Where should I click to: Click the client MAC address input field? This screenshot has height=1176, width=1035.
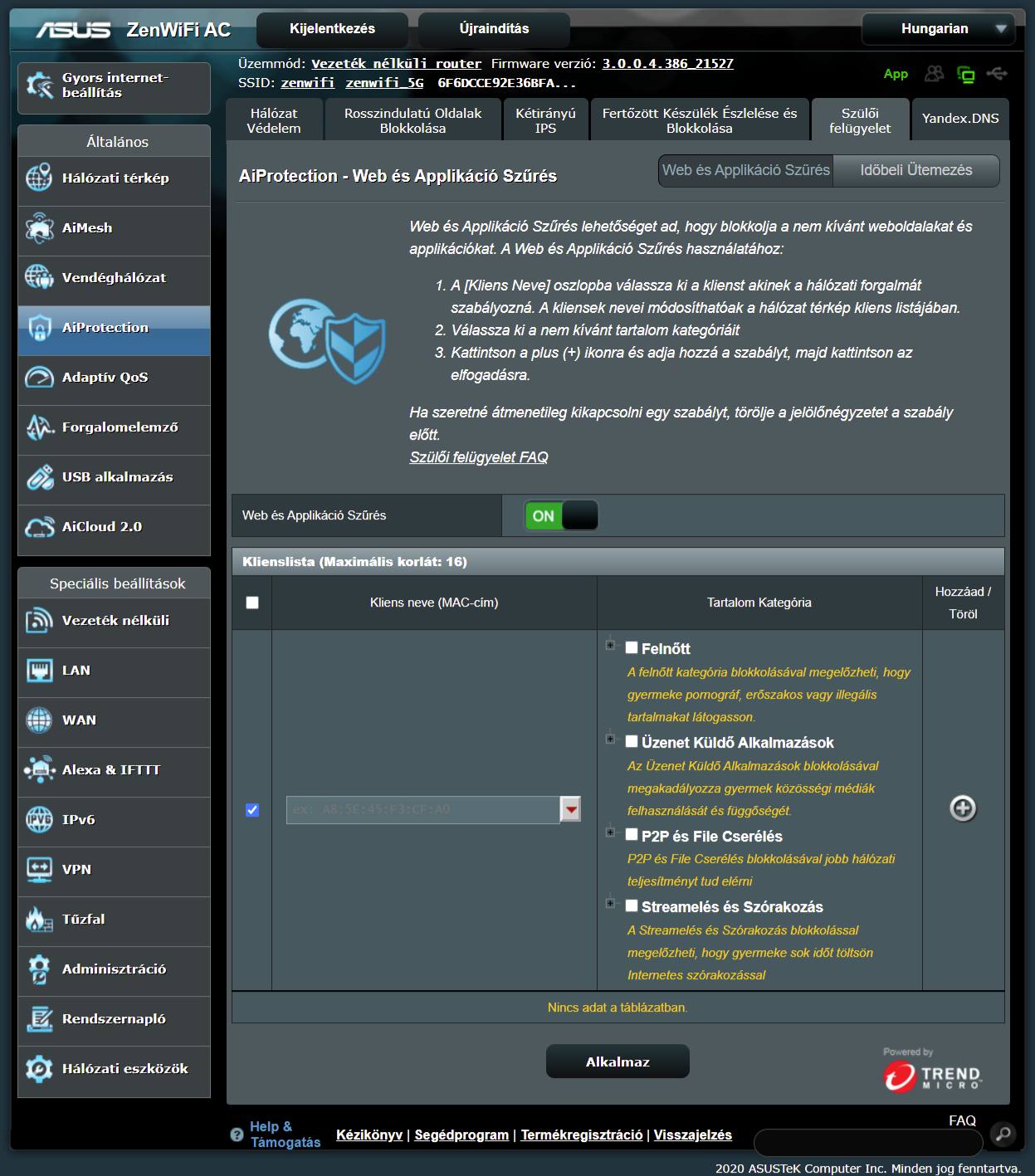coord(423,809)
